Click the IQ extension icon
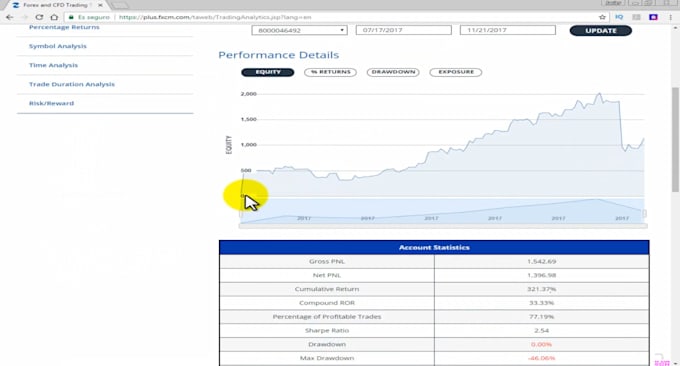Image resolution: width=680 pixels, height=366 pixels. click(x=619, y=17)
